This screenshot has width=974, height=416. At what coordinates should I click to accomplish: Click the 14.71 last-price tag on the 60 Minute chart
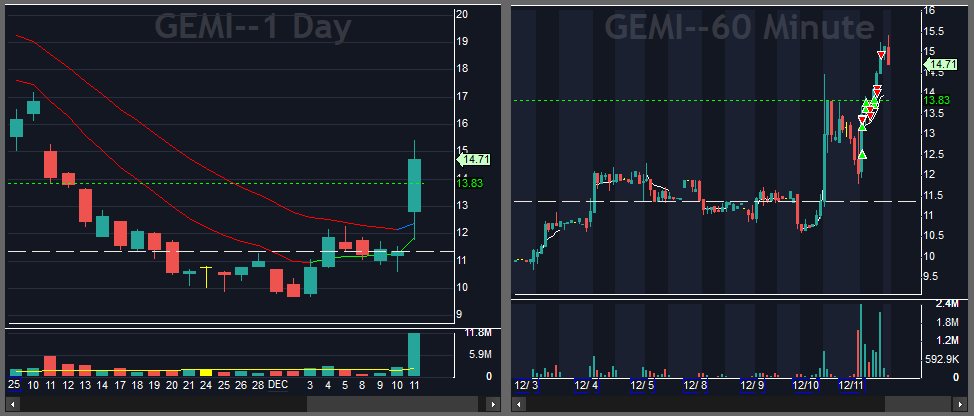(939, 64)
